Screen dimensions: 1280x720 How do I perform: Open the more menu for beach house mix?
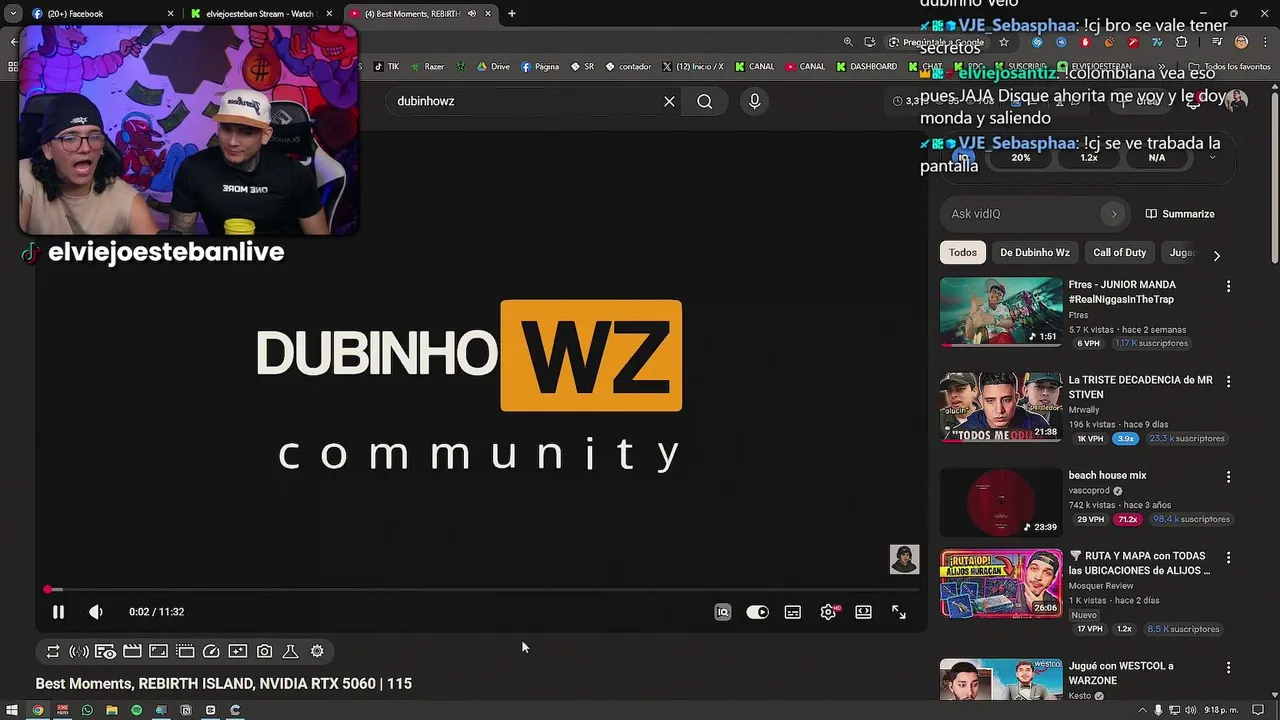click(1228, 477)
